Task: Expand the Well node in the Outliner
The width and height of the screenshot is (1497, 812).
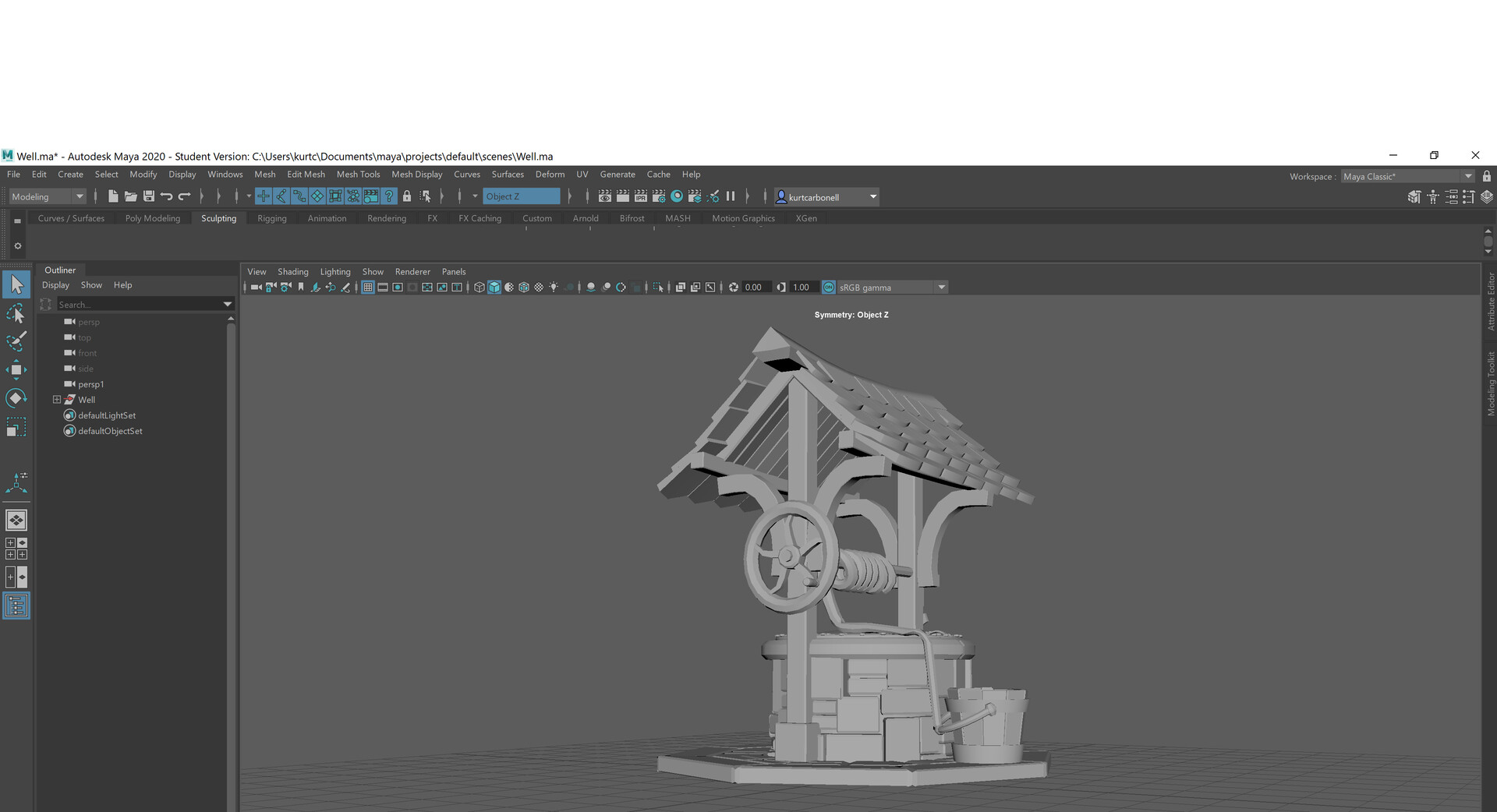Action: tap(56, 399)
